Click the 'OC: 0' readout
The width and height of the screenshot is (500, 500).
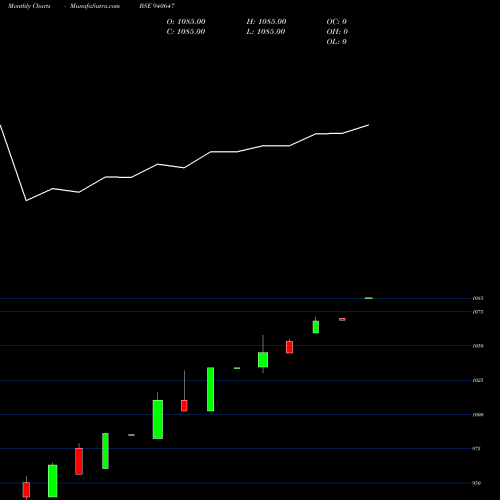(x=336, y=22)
